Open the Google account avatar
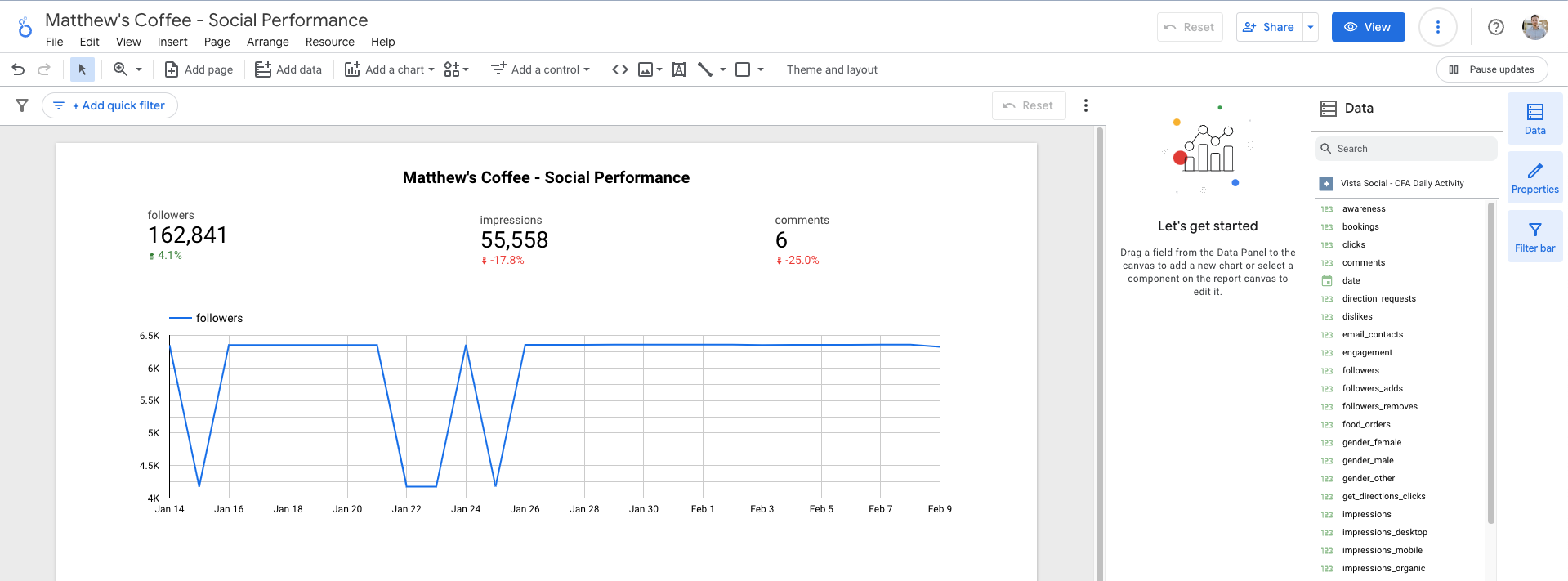This screenshot has height=581, width=1568. [1535, 27]
